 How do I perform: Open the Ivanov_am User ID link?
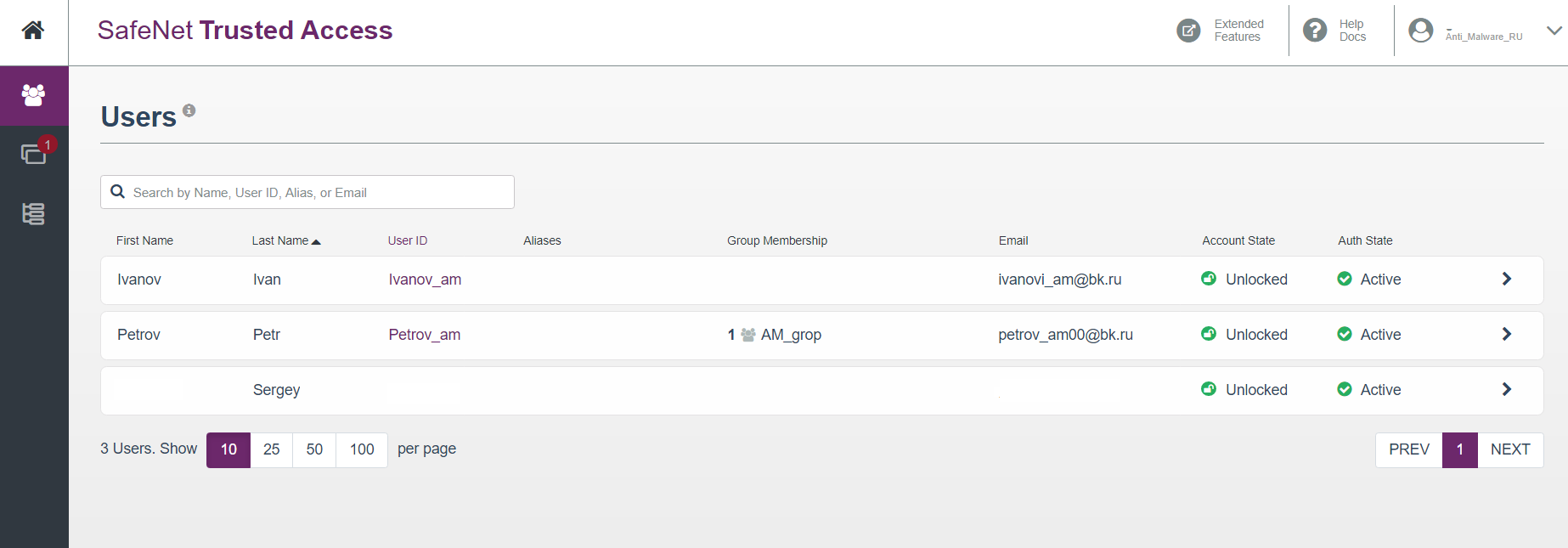coord(425,280)
